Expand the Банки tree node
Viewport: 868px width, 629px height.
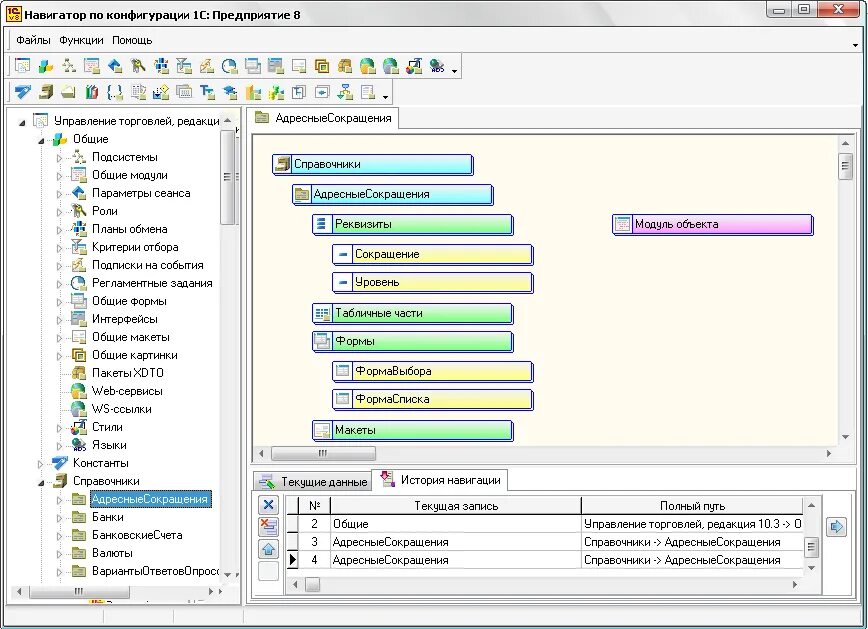(59, 518)
